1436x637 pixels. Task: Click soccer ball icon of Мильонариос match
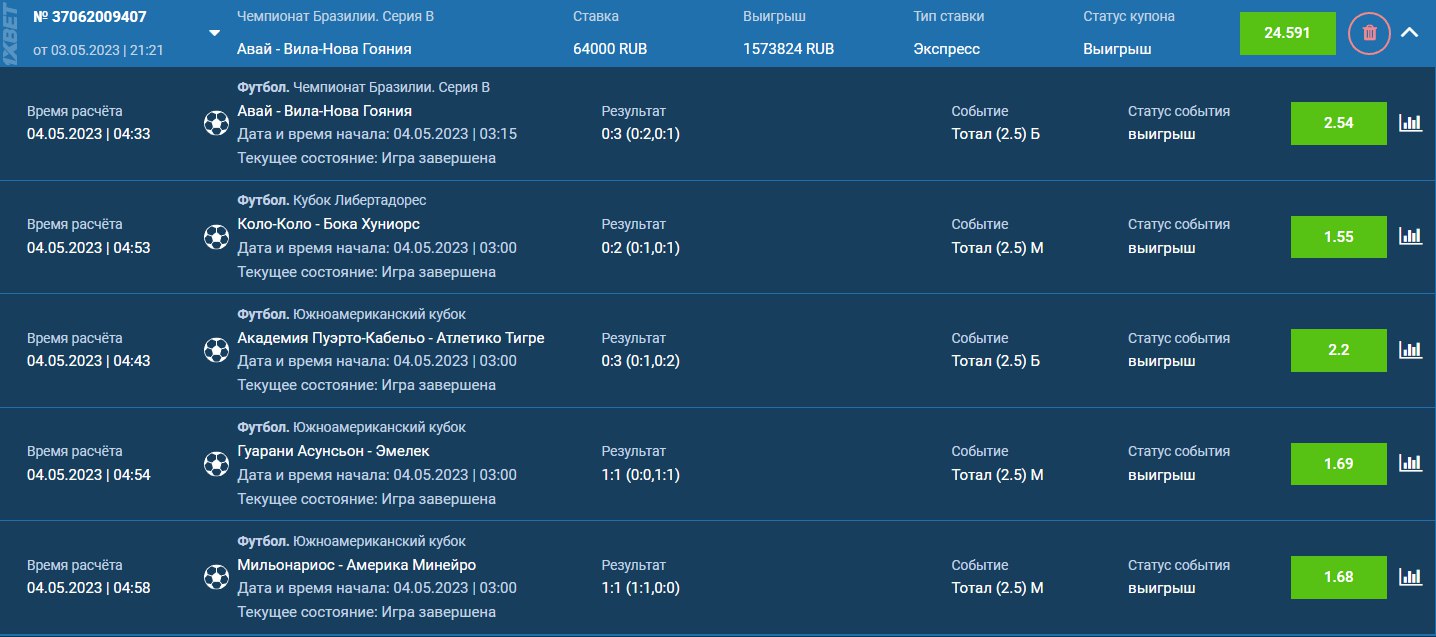point(215,576)
